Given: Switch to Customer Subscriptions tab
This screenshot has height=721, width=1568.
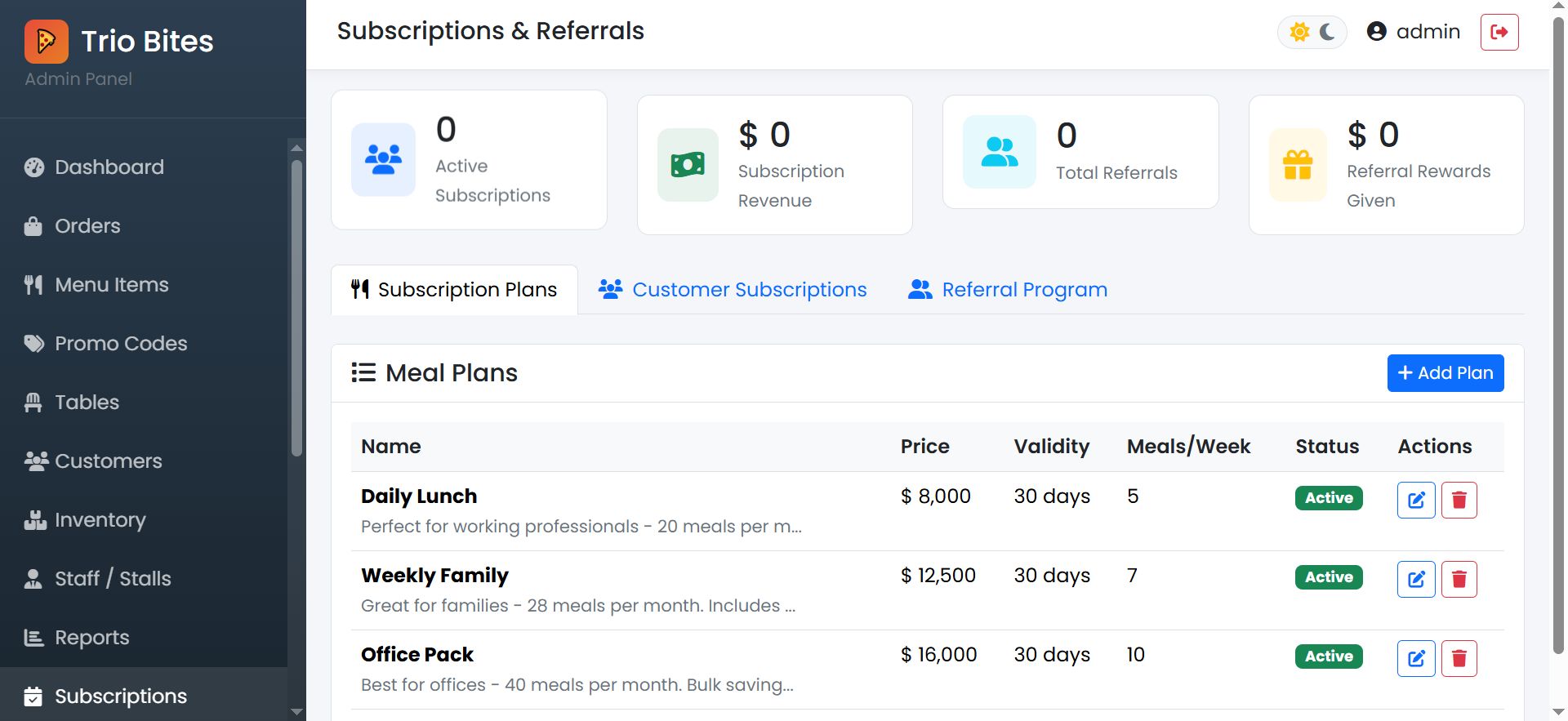Looking at the screenshot, I should pos(733,290).
